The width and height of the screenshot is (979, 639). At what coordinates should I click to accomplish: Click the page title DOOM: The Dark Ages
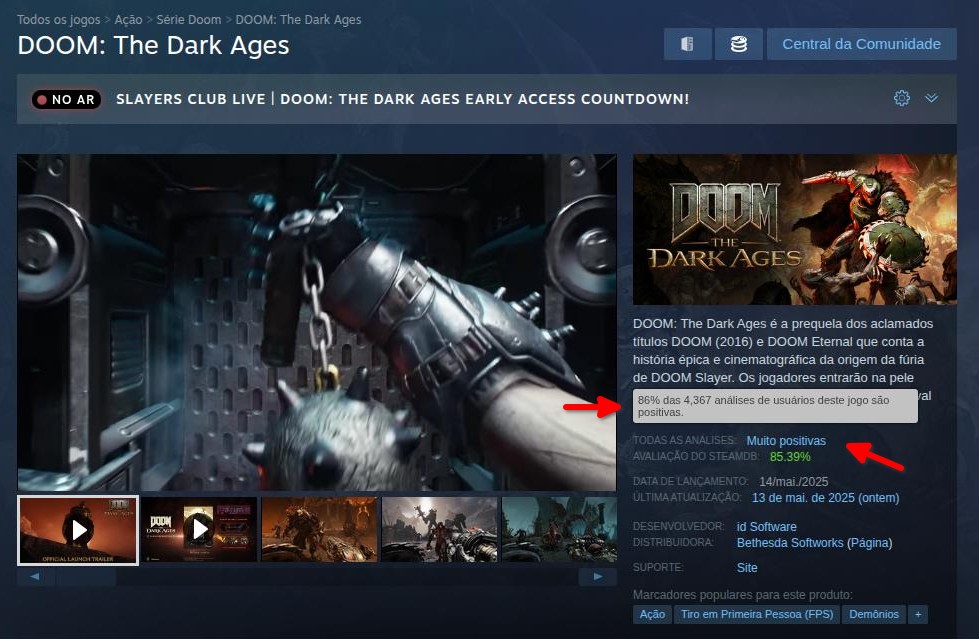tap(154, 46)
